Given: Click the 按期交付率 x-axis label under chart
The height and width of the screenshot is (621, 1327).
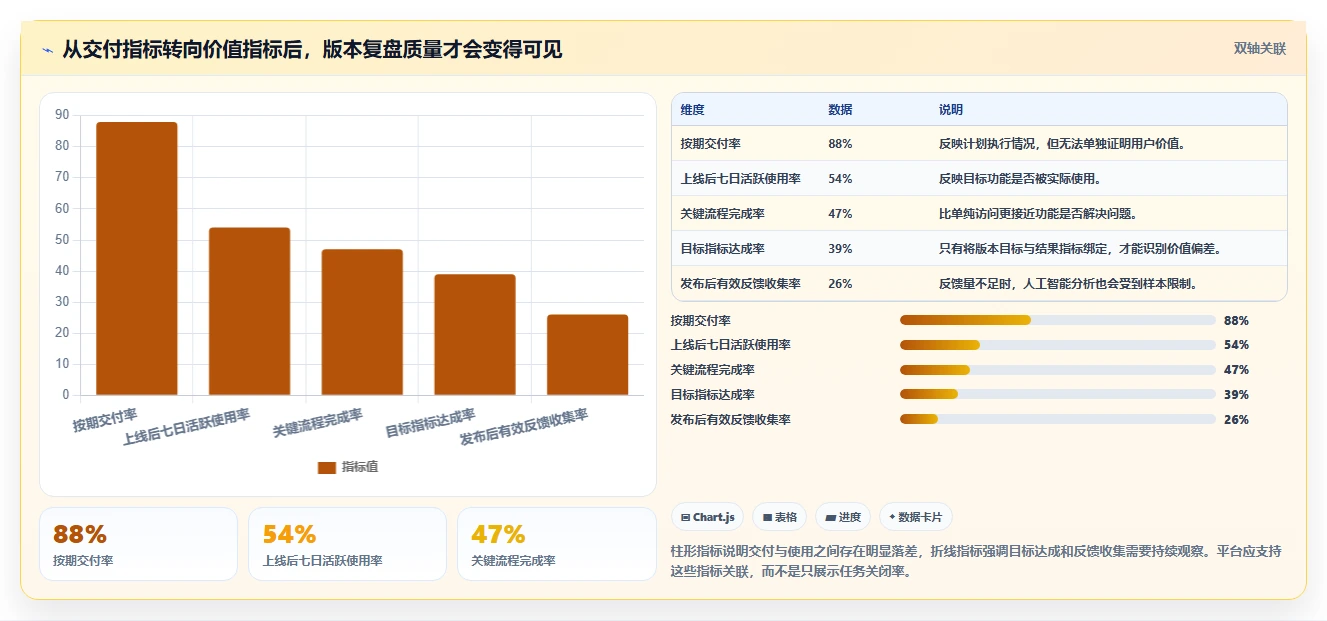Looking at the screenshot, I should [x=105, y=420].
